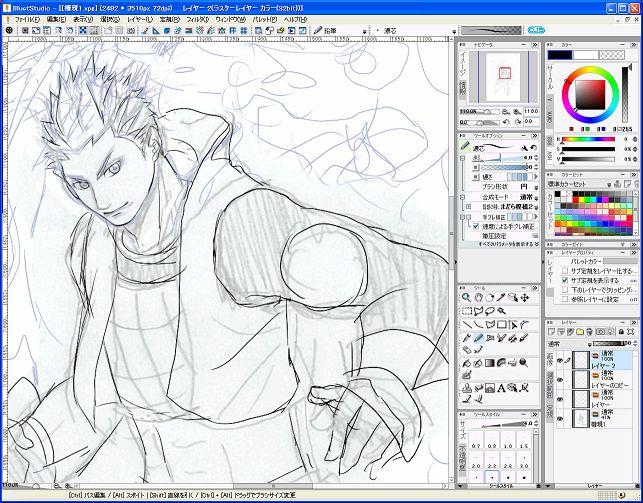Enable 下のレイヤーでクリッピング checkbox
643x503 pixels.
(564, 289)
